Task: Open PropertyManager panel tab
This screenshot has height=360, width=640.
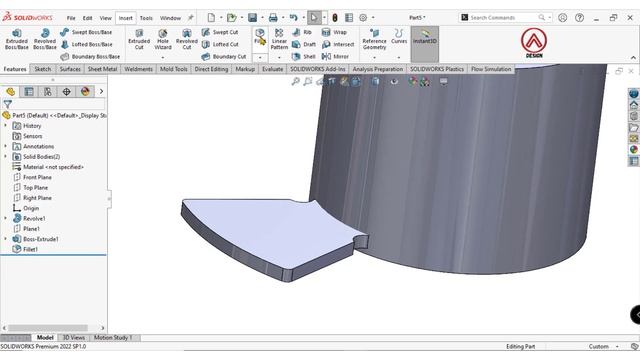Action: point(29,91)
